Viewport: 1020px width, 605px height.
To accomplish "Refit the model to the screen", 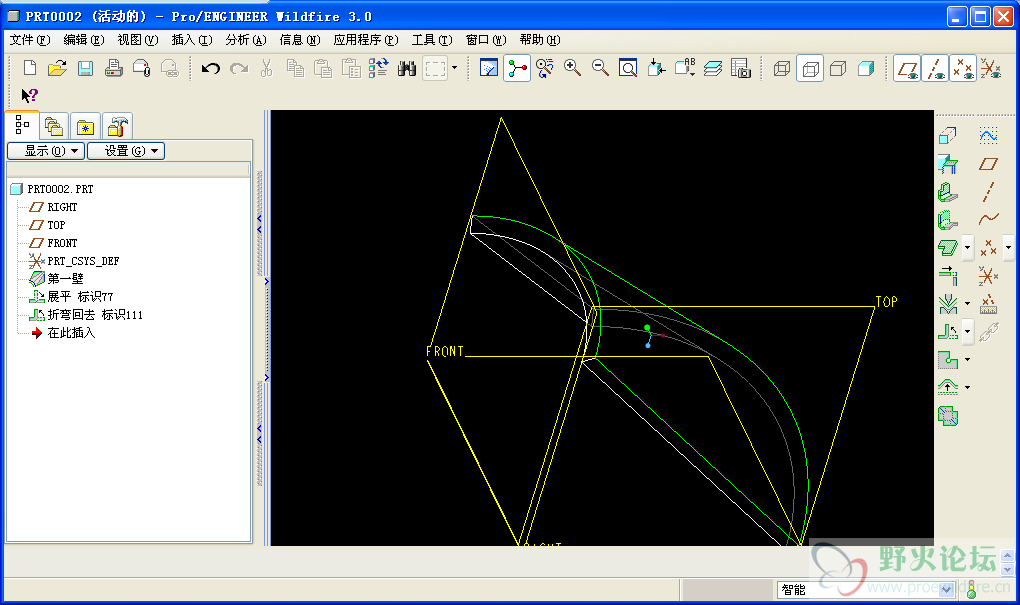I will [x=628, y=68].
